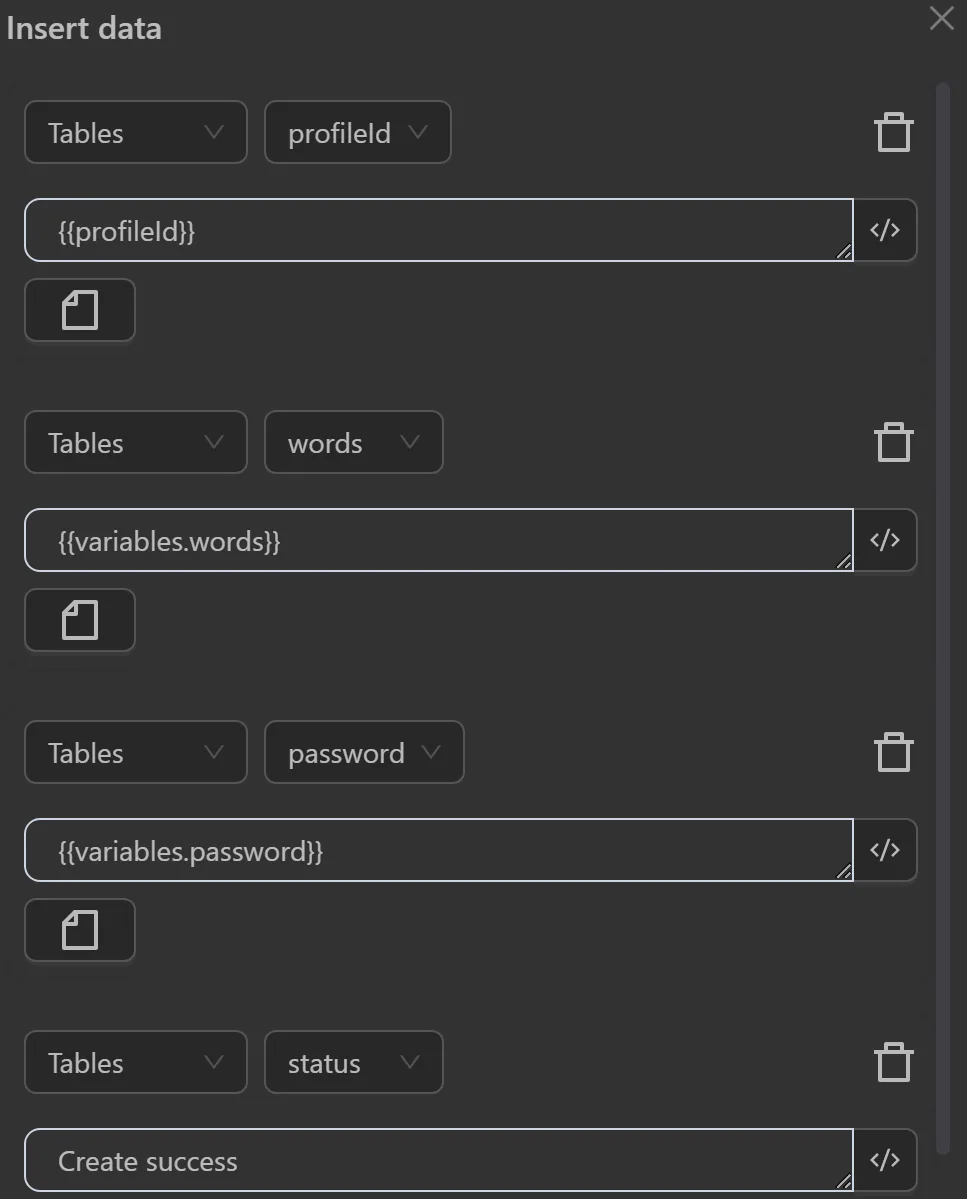Screen dimensions: 967x1199
Task: Click the paste icon under words field
Action: (79, 620)
